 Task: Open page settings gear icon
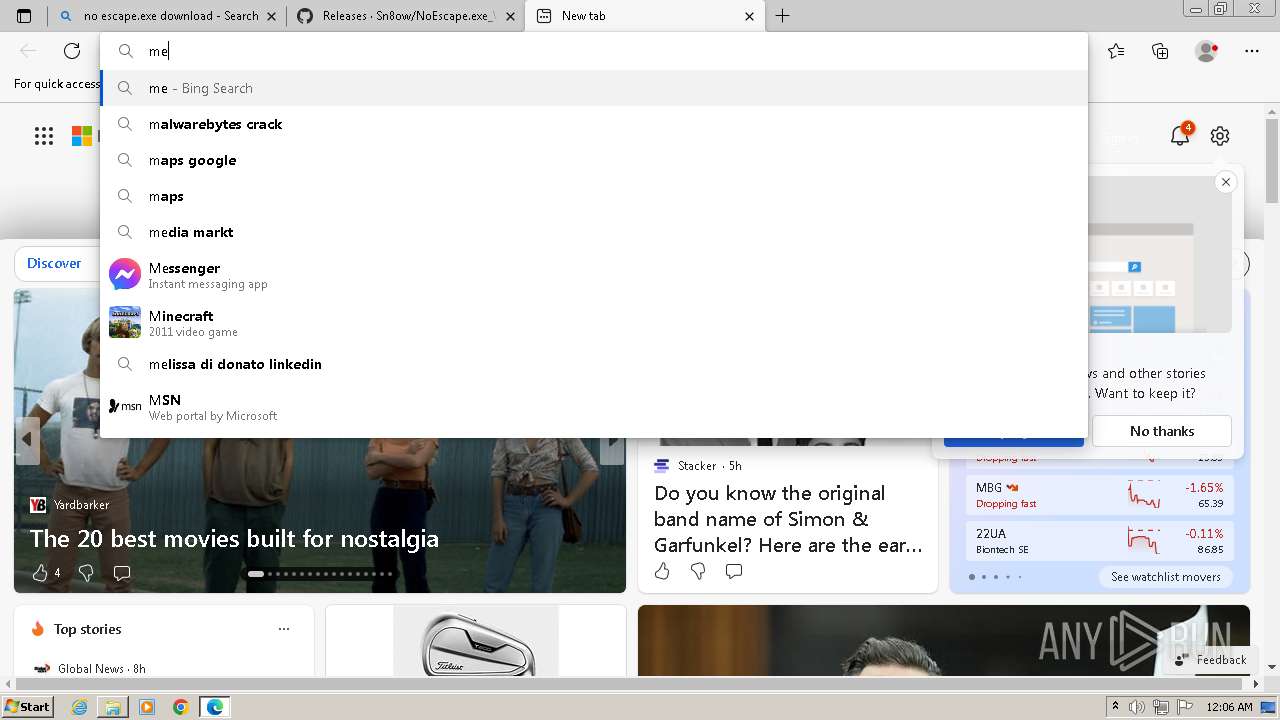click(1219, 136)
